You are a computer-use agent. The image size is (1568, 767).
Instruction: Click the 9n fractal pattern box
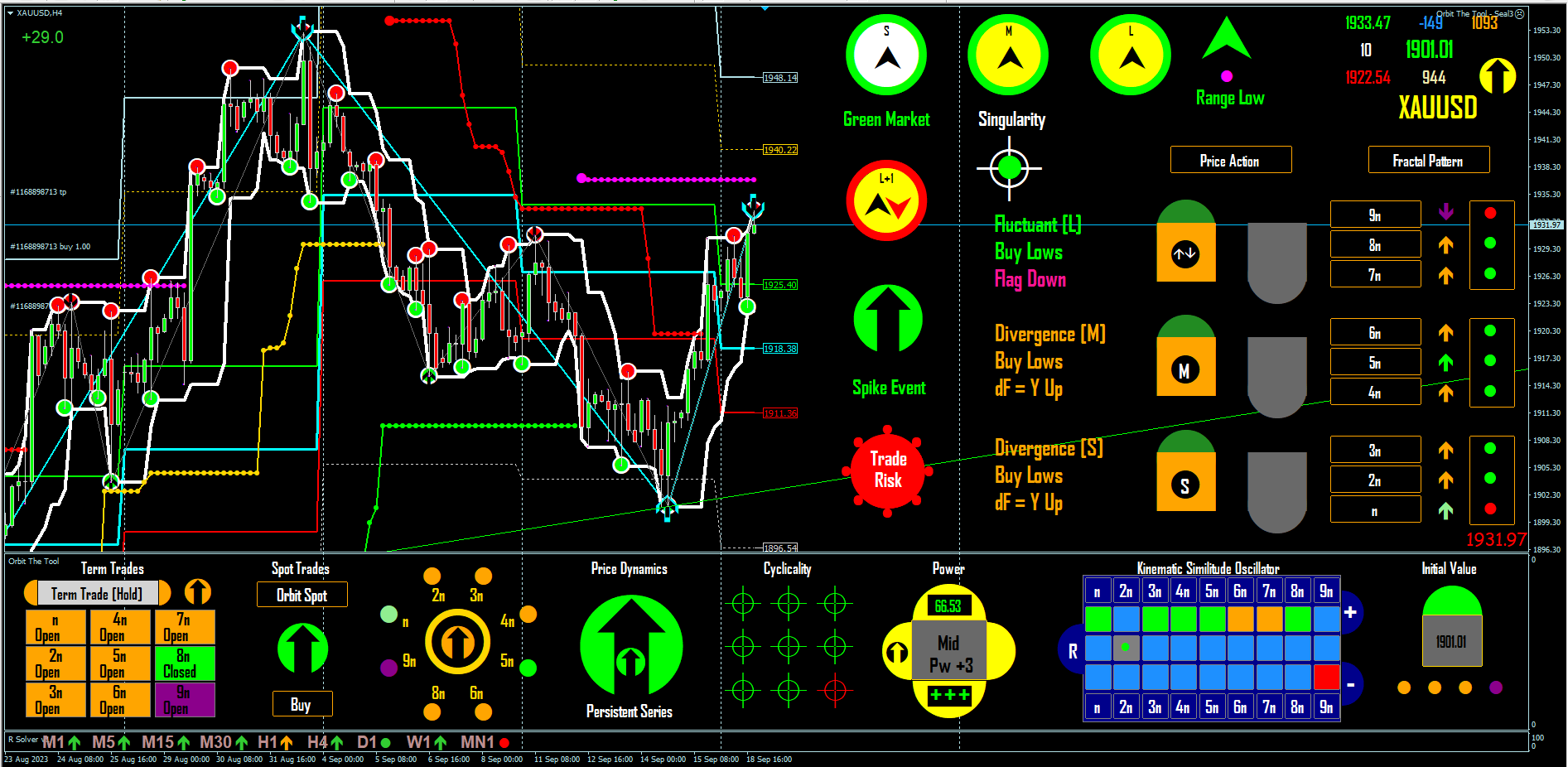click(1375, 215)
